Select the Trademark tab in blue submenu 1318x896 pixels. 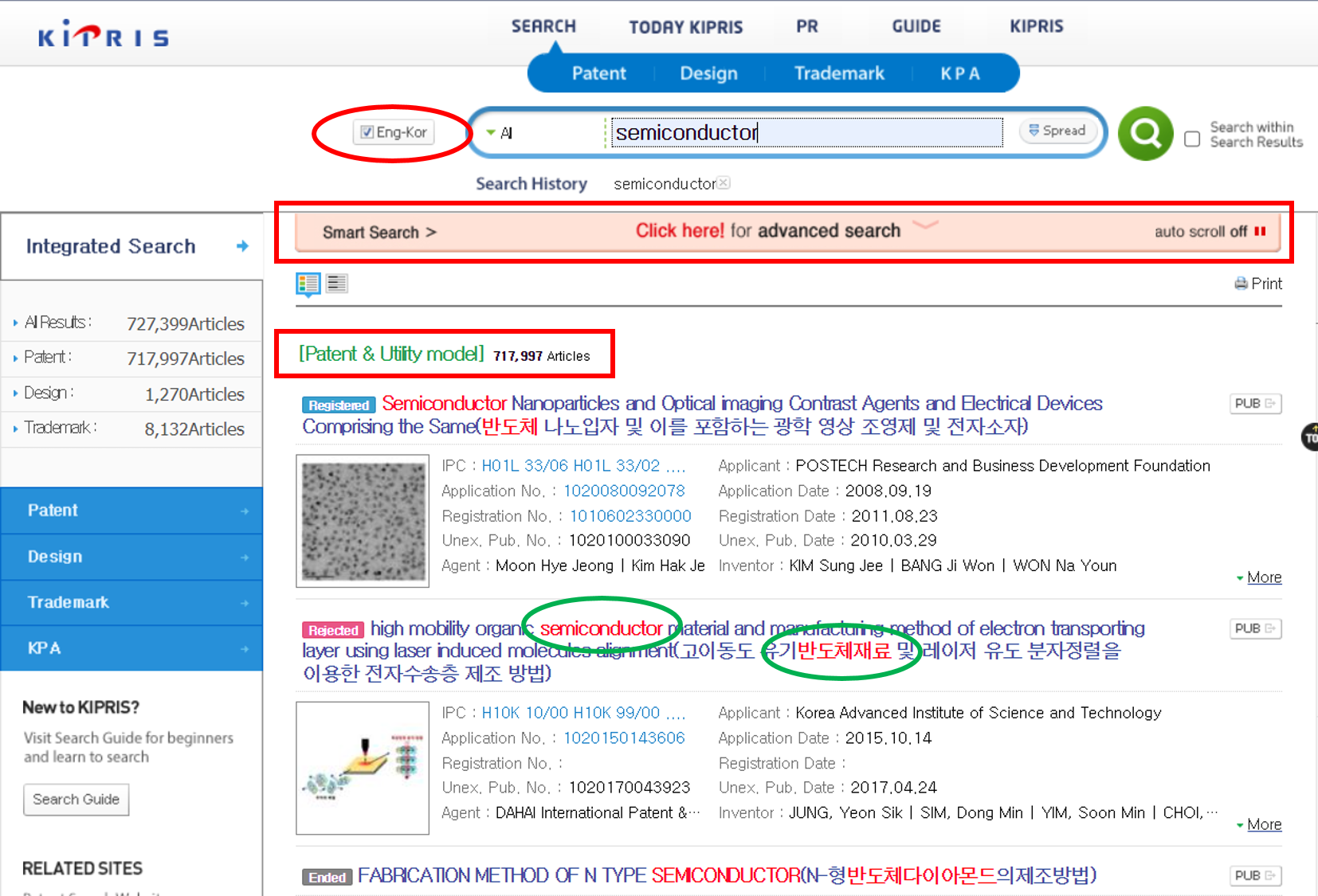(839, 73)
